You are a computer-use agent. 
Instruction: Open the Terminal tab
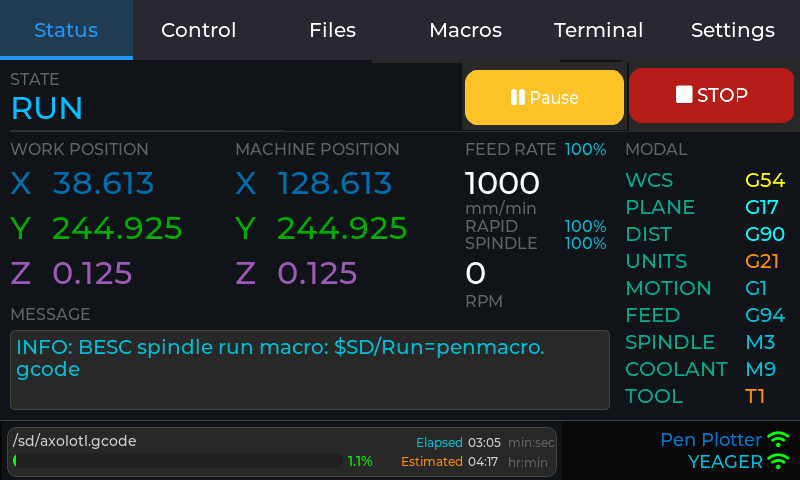[598, 30]
